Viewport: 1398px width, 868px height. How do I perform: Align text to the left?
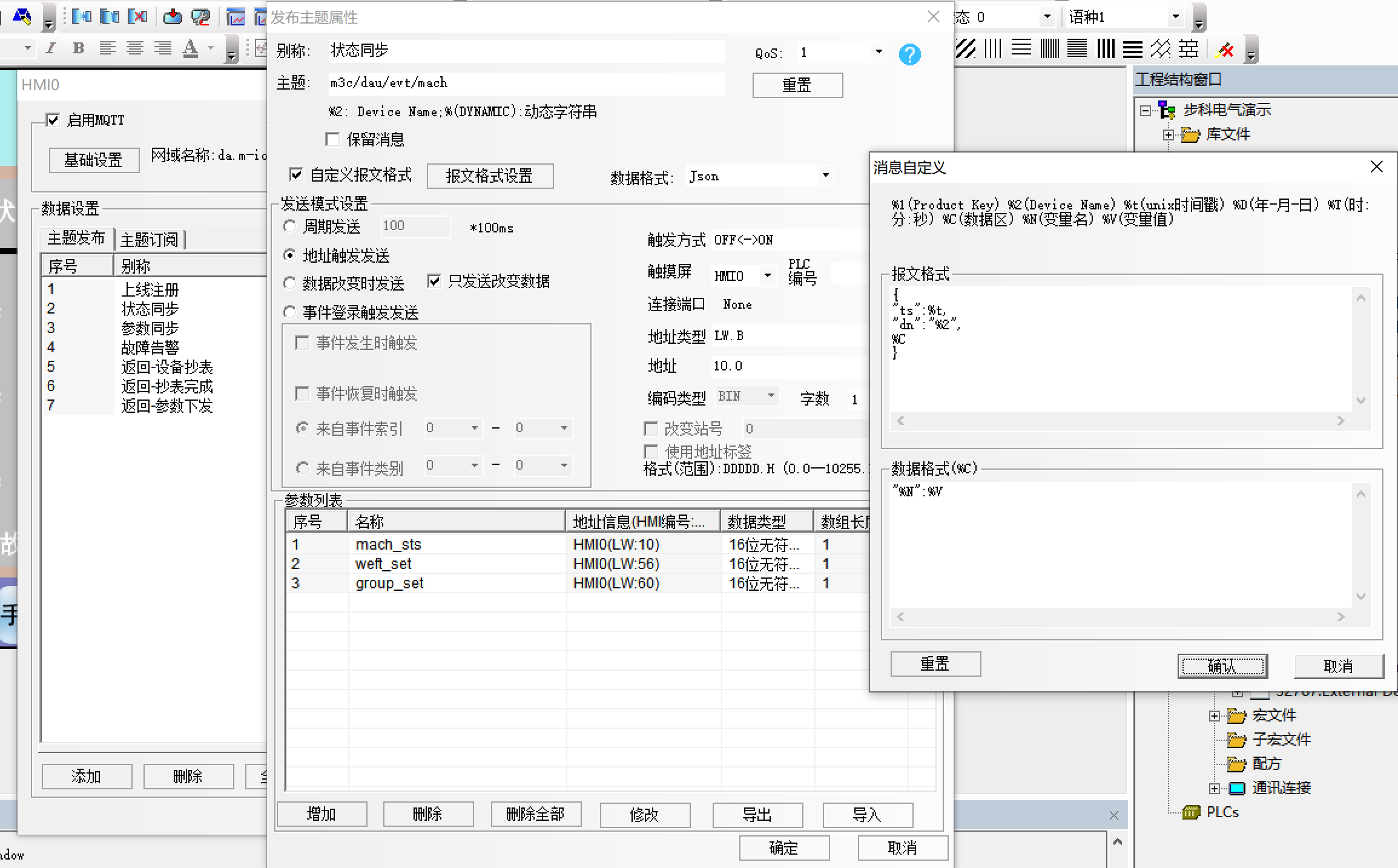pos(107,48)
